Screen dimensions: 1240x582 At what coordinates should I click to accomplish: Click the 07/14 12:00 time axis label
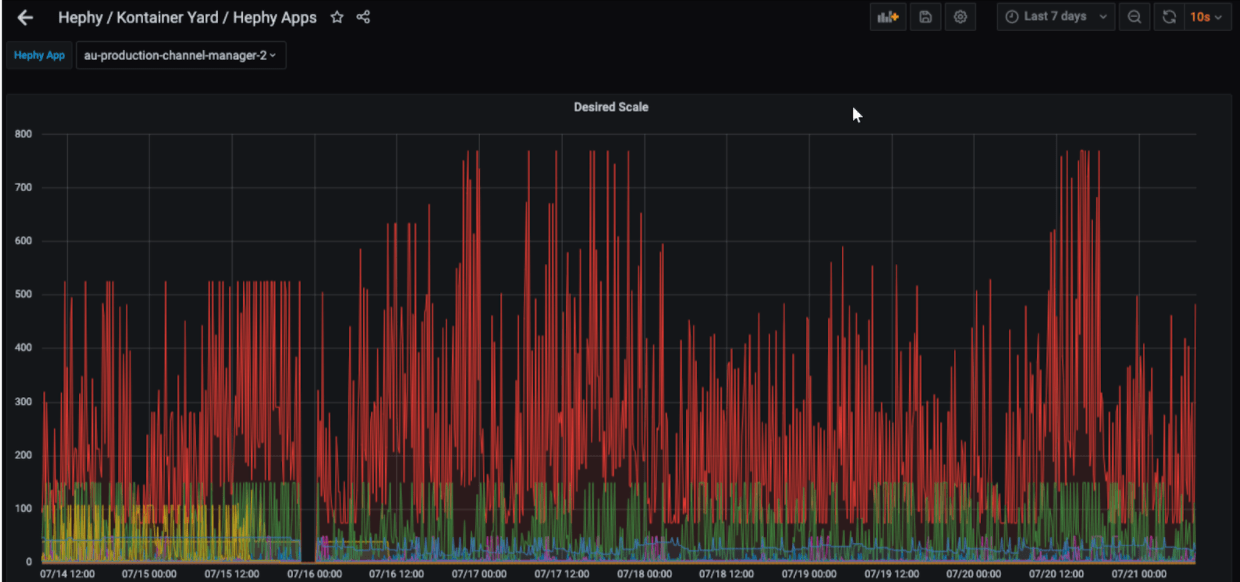[67, 574]
